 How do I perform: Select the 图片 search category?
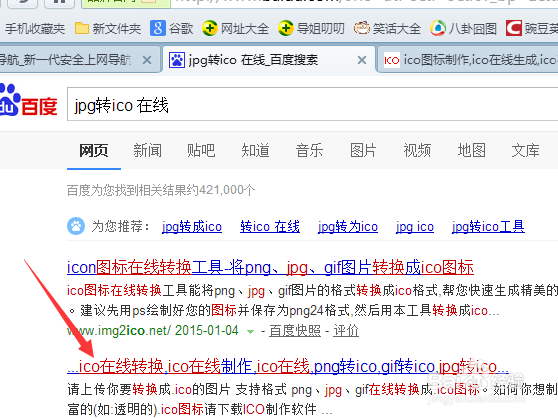click(363, 150)
